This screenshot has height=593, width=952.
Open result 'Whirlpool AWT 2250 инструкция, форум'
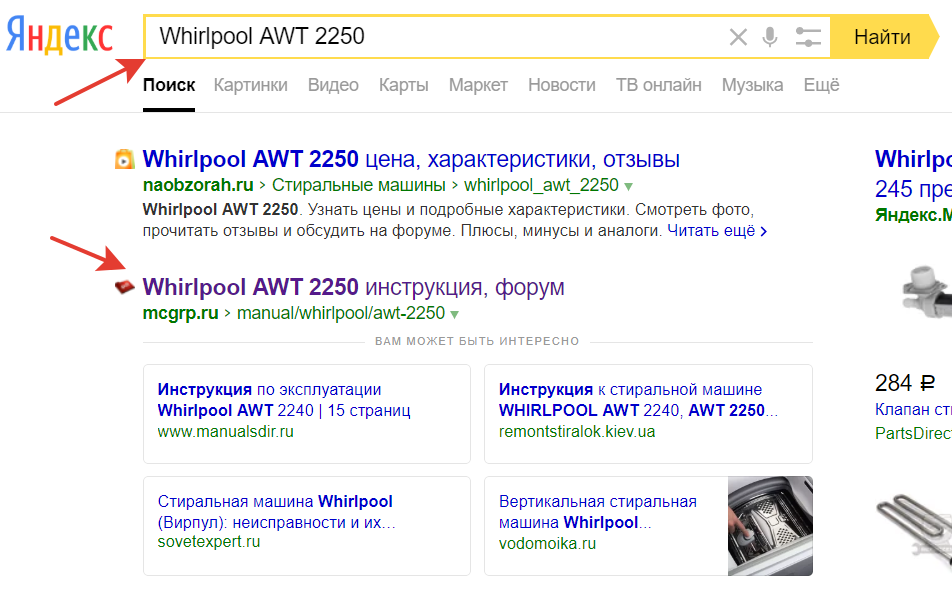pyautogui.click(x=353, y=286)
